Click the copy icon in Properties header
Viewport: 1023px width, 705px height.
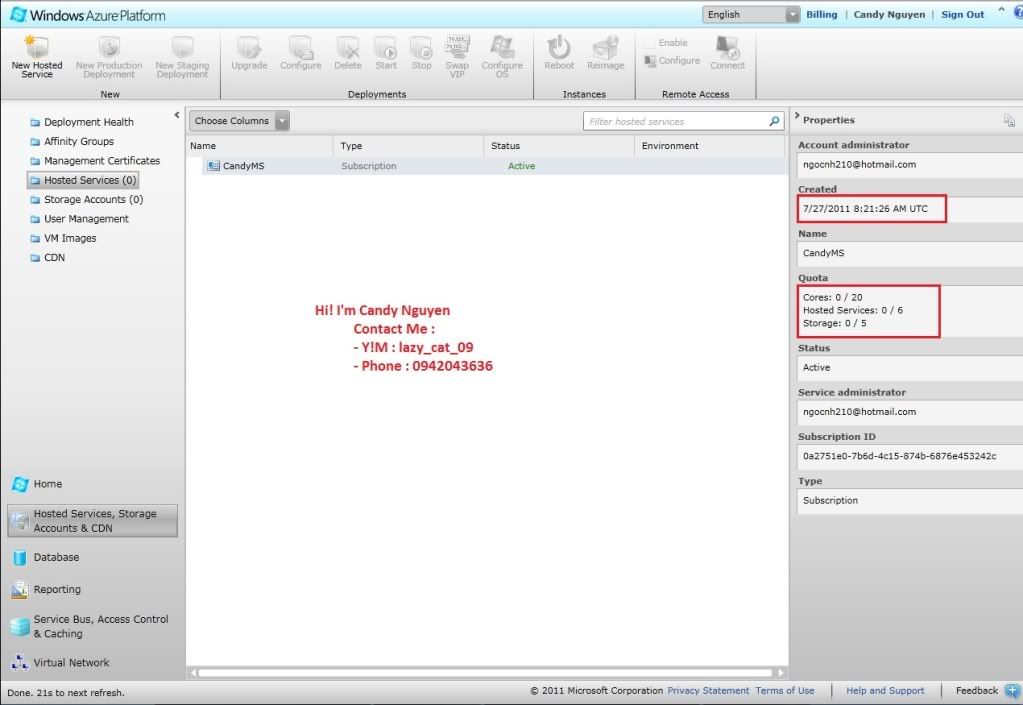[x=1009, y=121]
